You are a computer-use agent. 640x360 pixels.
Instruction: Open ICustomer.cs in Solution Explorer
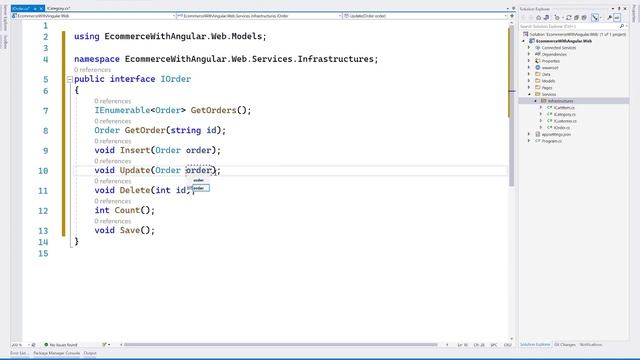click(x=562, y=121)
